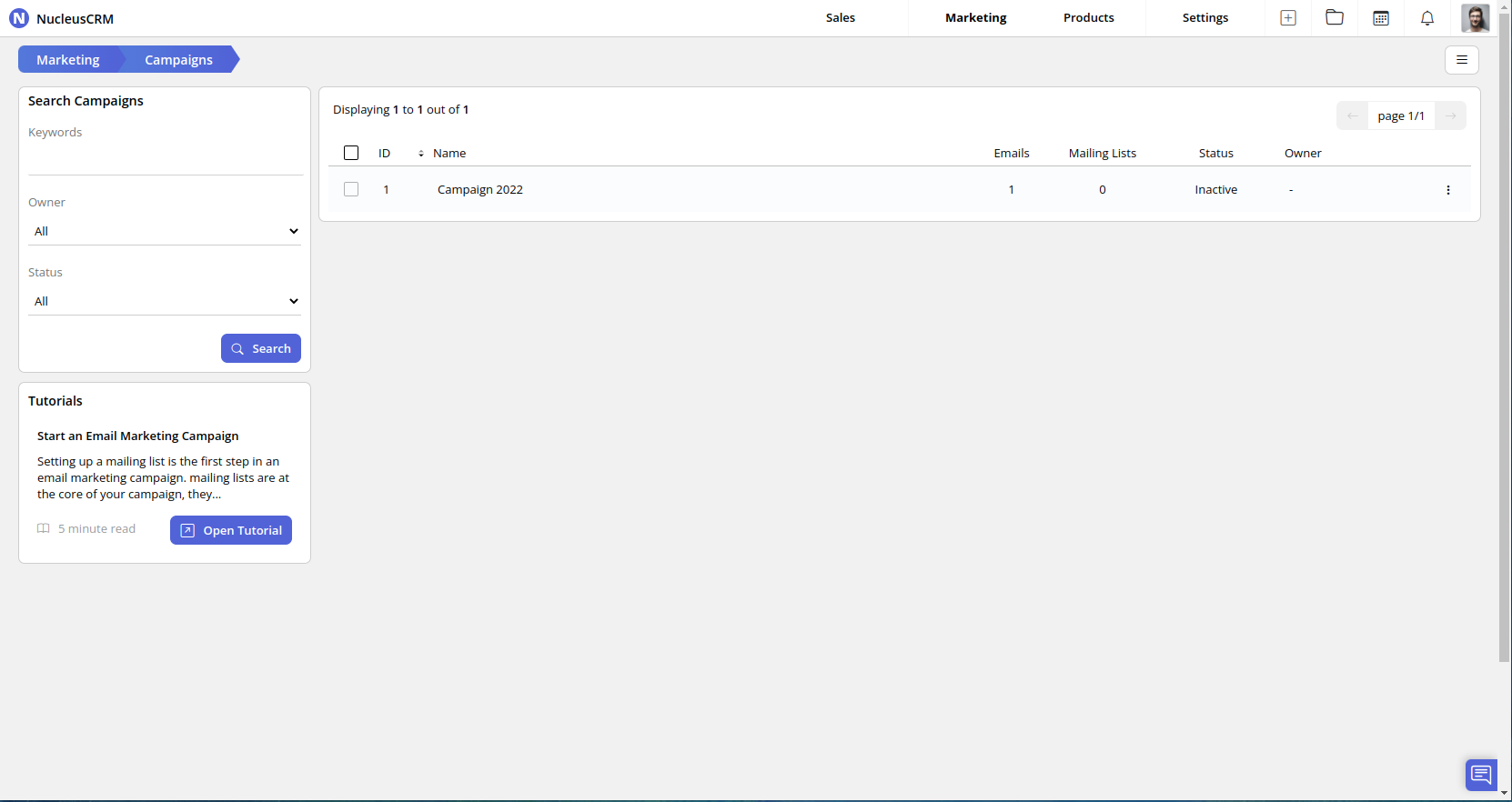Toggle the select-all campaigns checkbox
Screen dimensions: 1512x802
coord(351,153)
